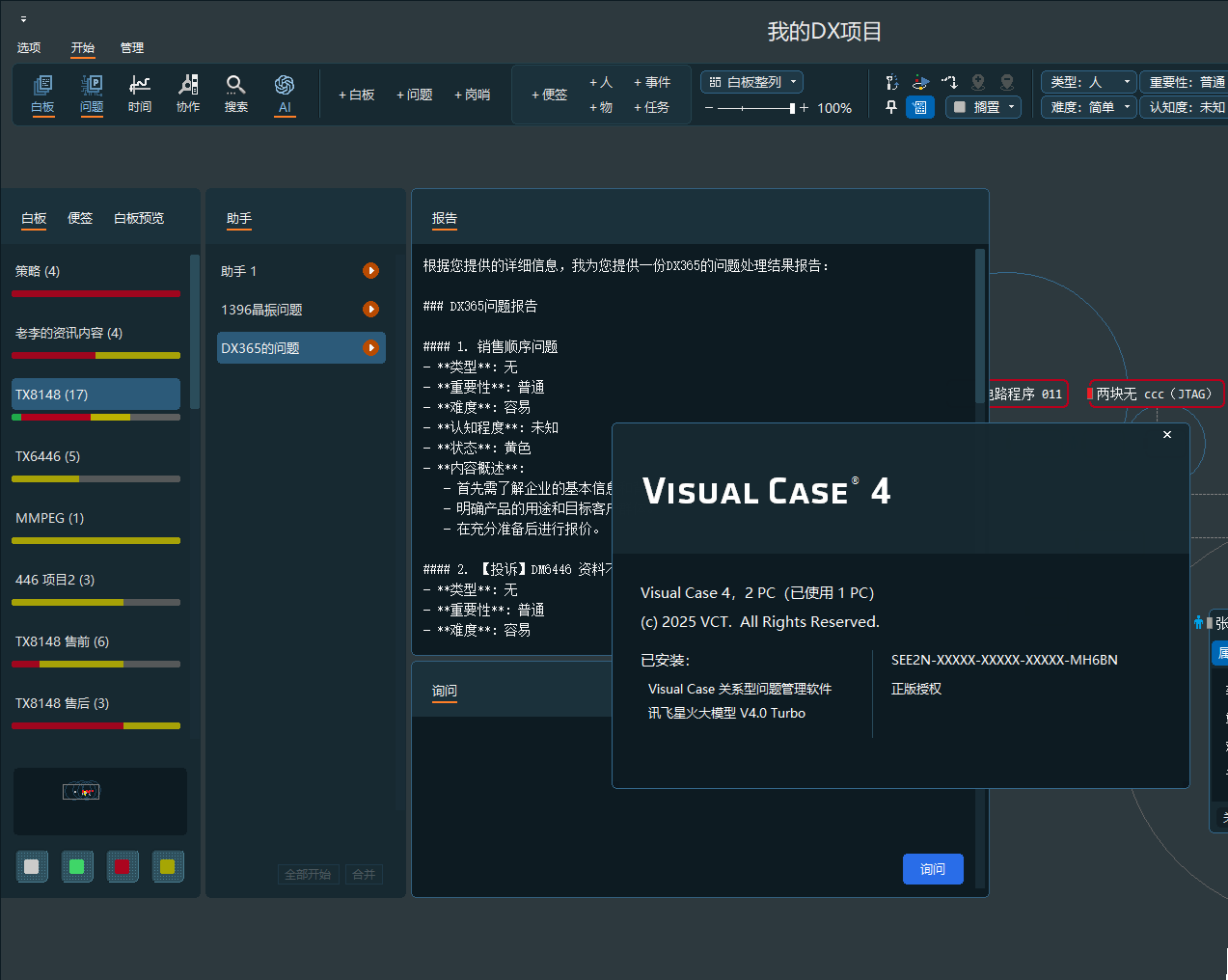Click the blue 询问 button
This screenshot has height=980, width=1228.
click(x=932, y=869)
